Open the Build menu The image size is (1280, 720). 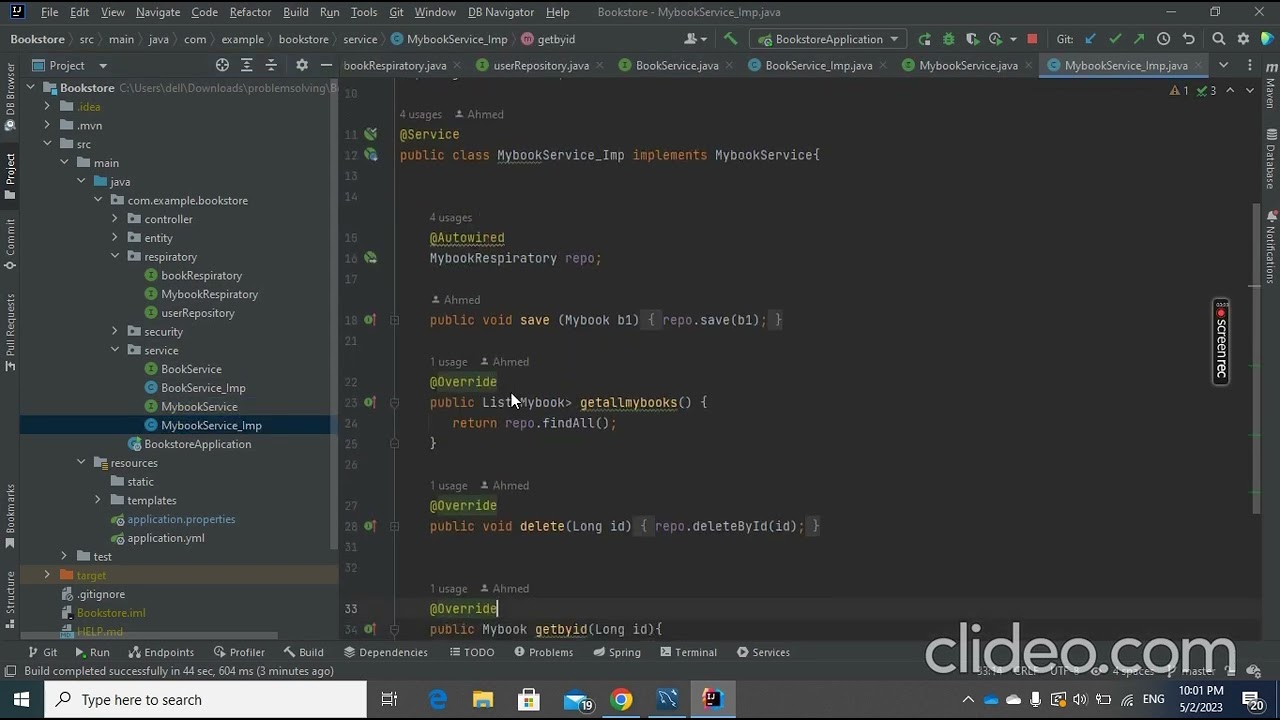pos(296,12)
